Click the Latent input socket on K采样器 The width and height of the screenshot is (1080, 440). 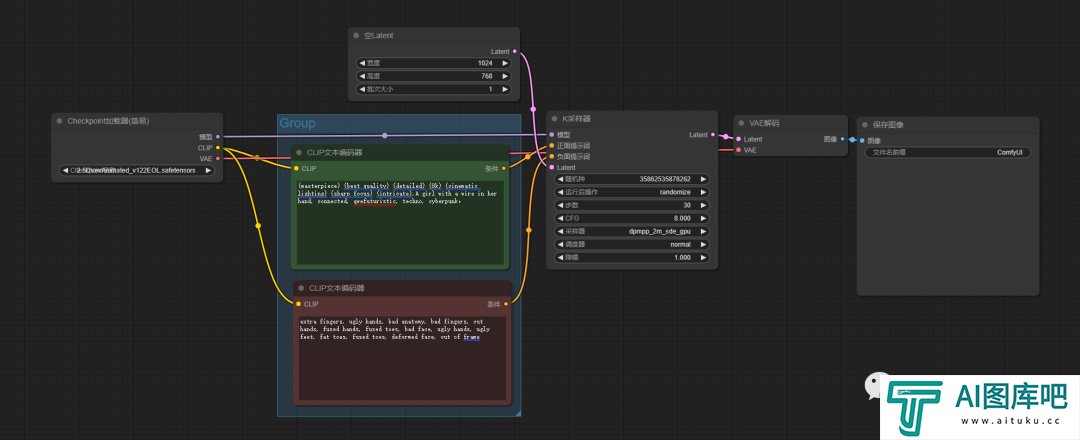(551, 167)
